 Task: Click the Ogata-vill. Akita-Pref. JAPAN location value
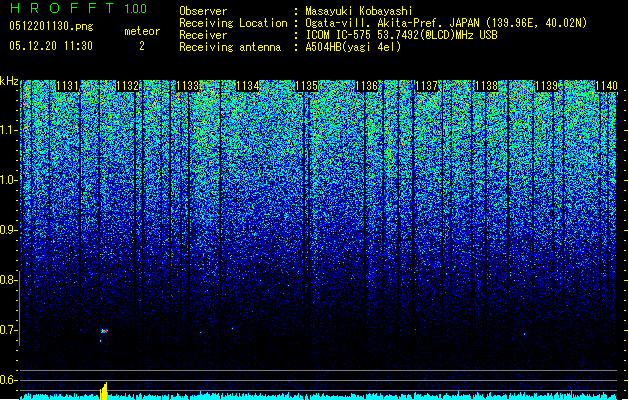[446, 23]
